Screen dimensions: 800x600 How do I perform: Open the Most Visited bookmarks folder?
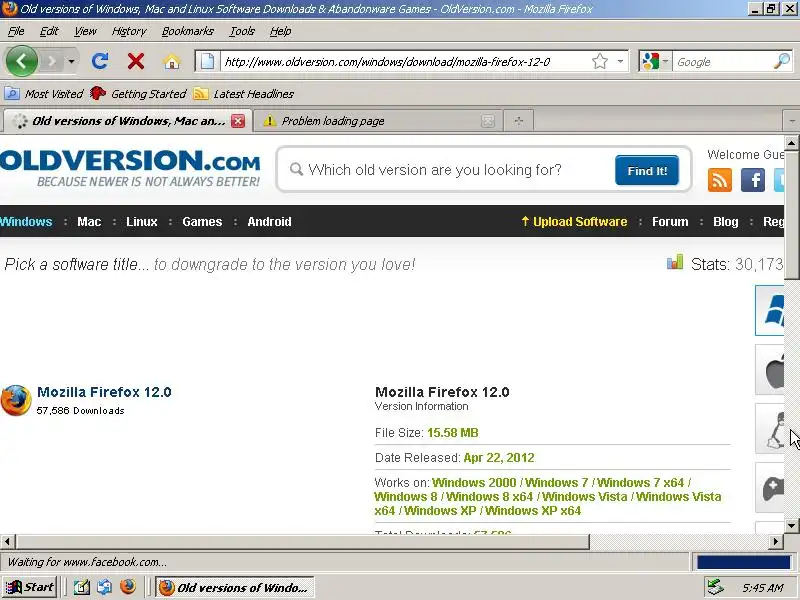click(x=44, y=94)
